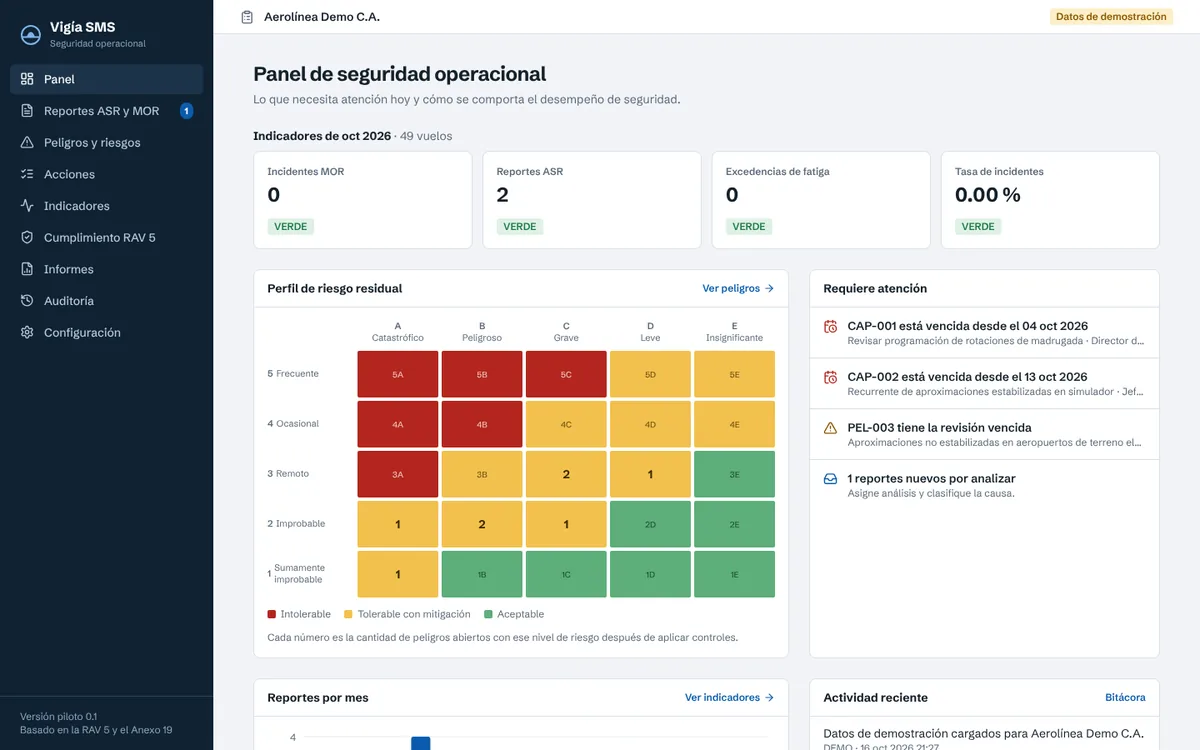Click the risk cell 1A showing 1
1200x750 pixels.
pos(398,574)
